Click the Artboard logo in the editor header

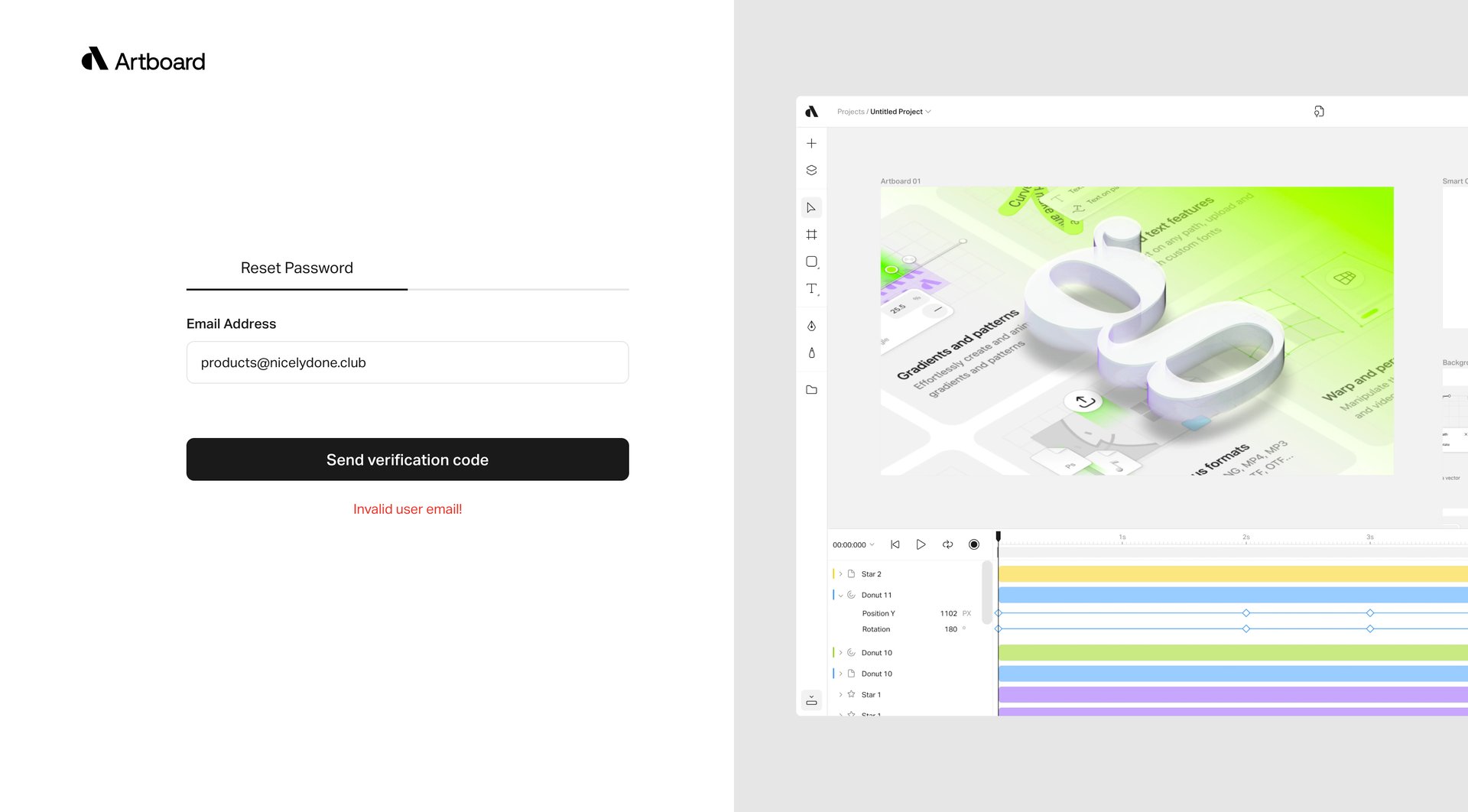click(x=812, y=112)
